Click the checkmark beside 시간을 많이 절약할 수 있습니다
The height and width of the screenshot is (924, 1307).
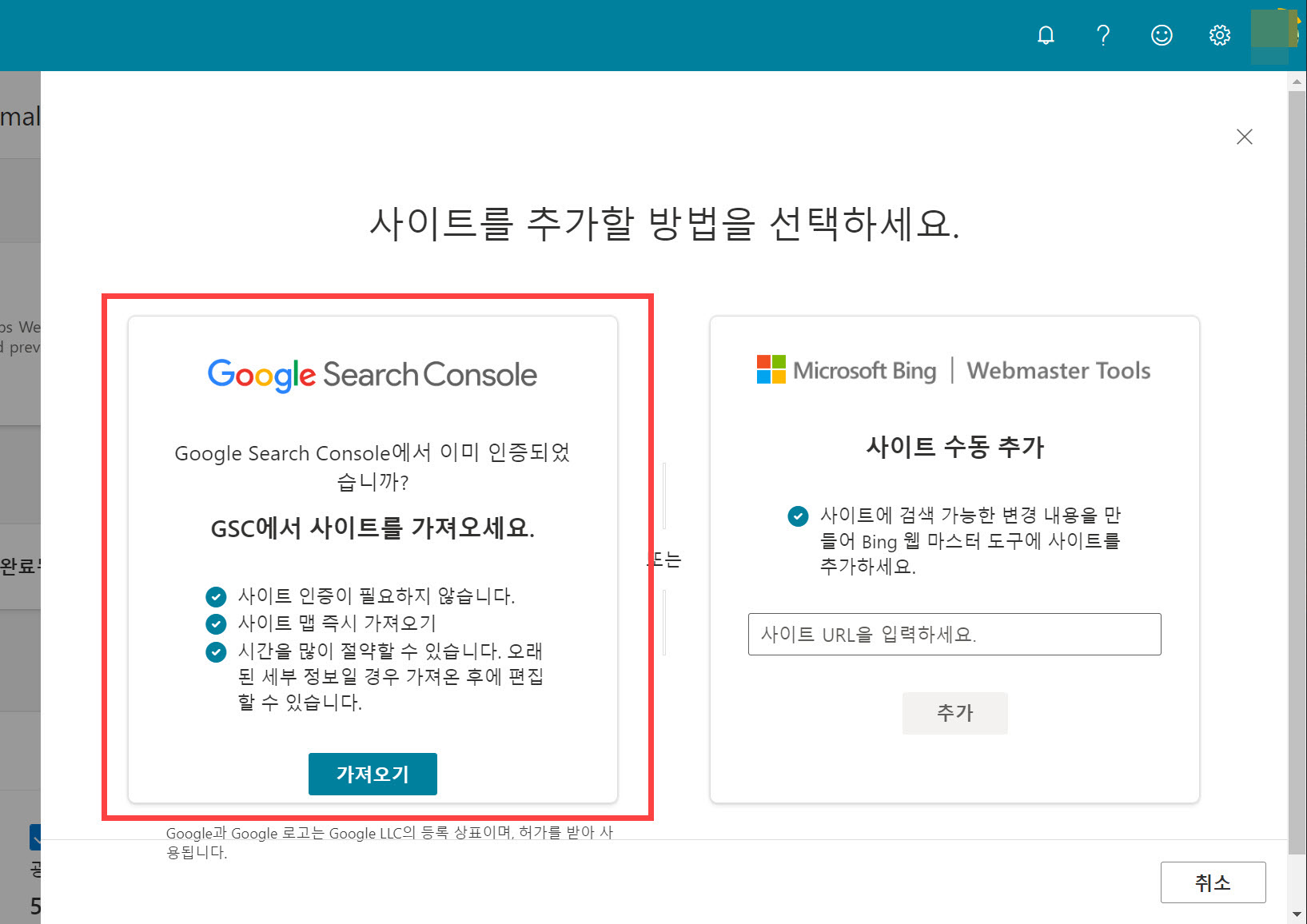[x=216, y=652]
